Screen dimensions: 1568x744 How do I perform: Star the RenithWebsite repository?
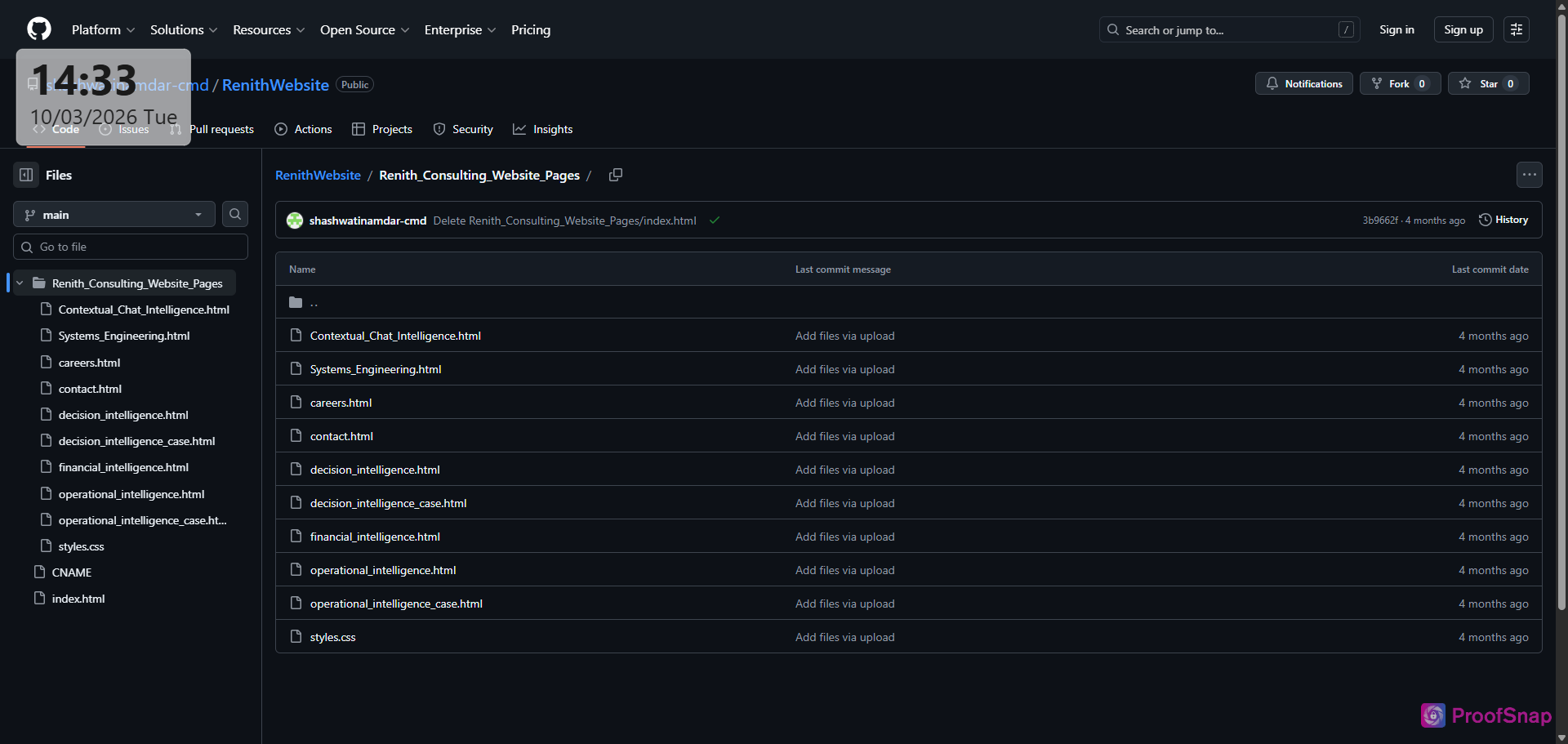click(x=1489, y=83)
